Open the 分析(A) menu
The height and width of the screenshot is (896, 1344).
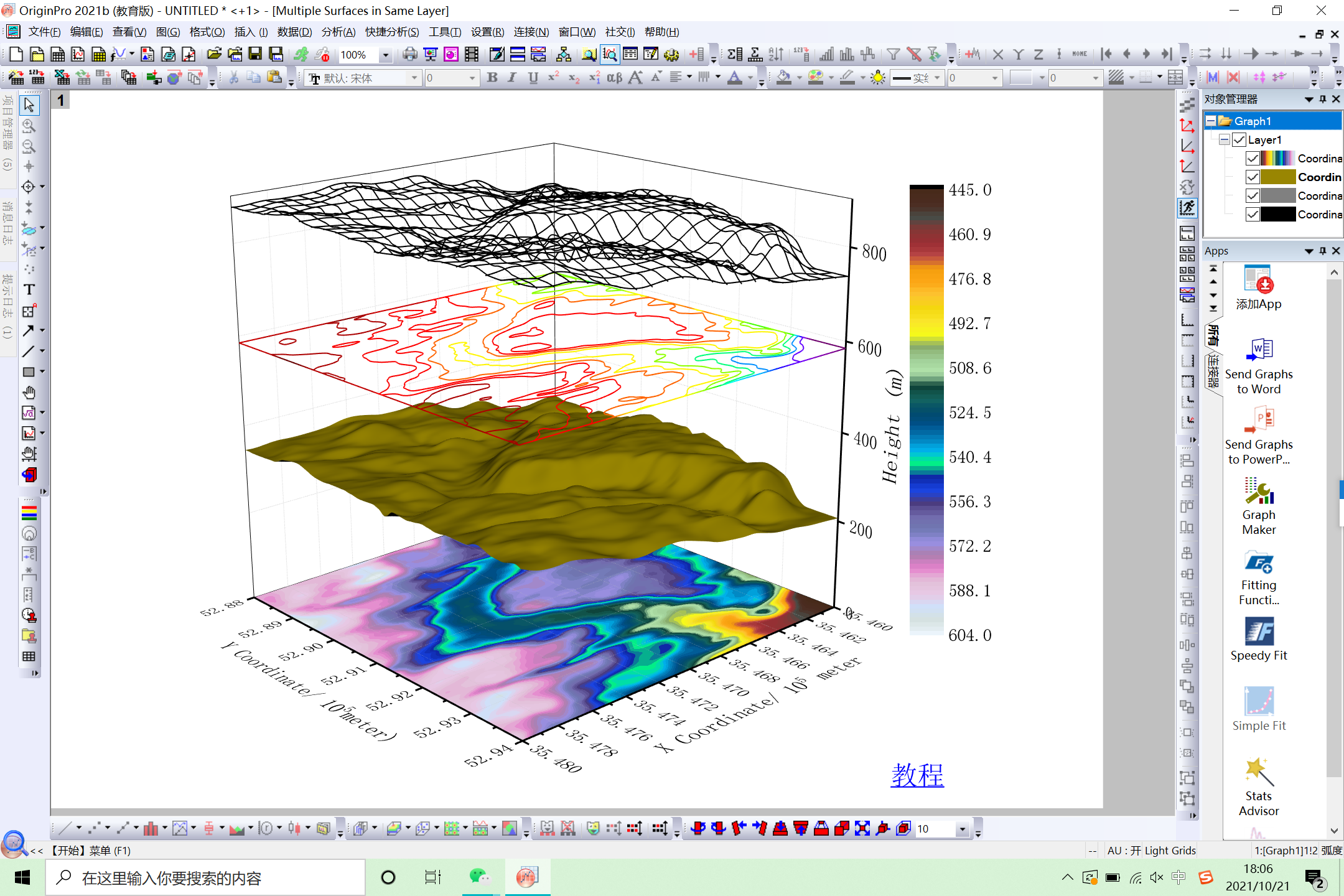[338, 32]
